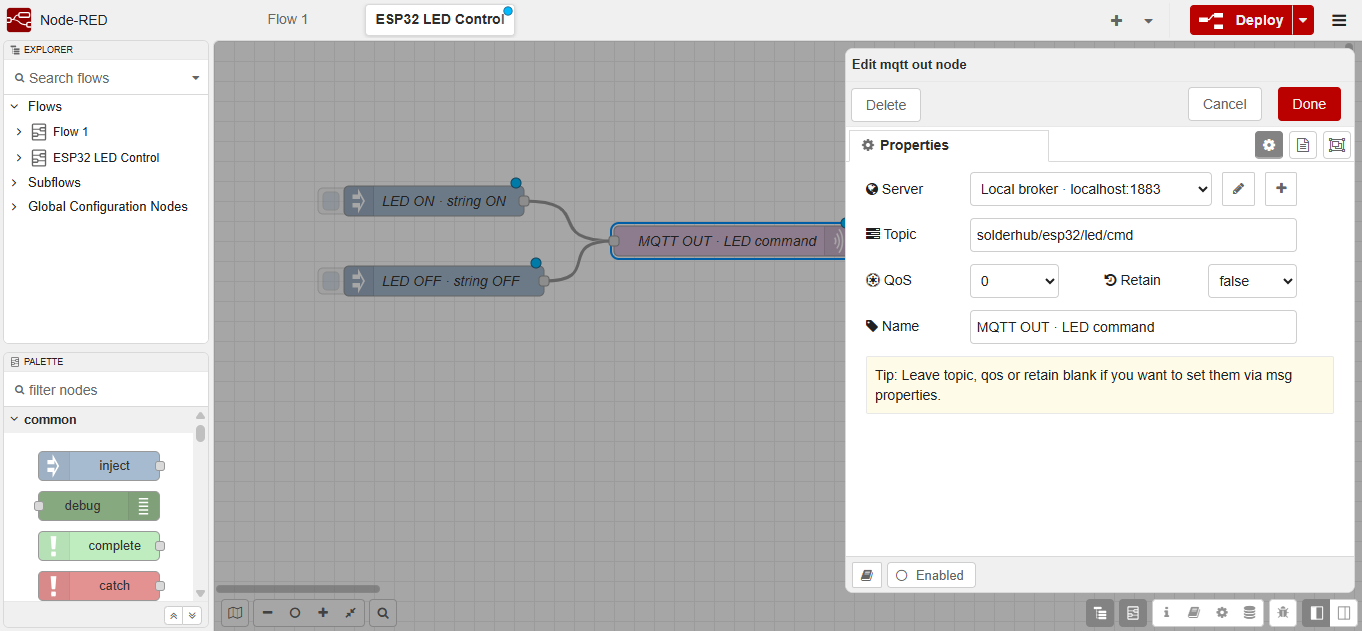Viewport: 1362px width, 631px height.
Task: Collapse all palette categories button
Action: (x=174, y=616)
